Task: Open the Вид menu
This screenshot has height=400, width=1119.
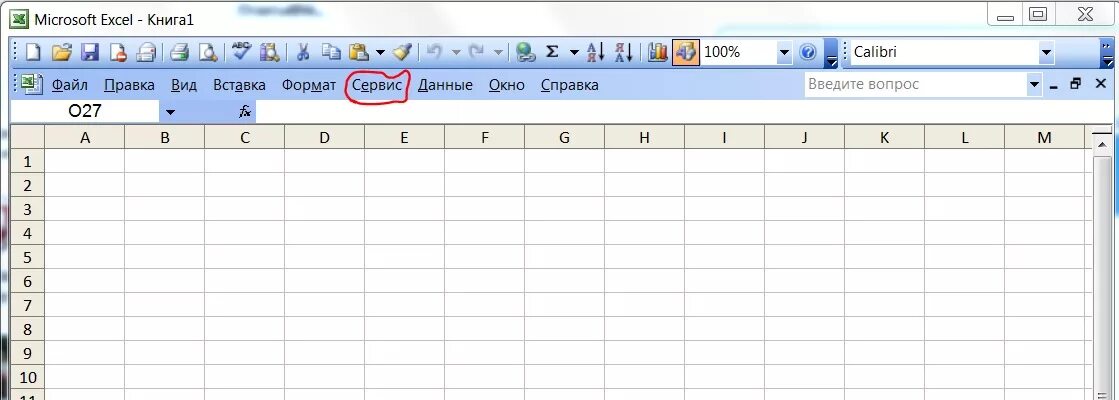Action: pyautogui.click(x=184, y=85)
